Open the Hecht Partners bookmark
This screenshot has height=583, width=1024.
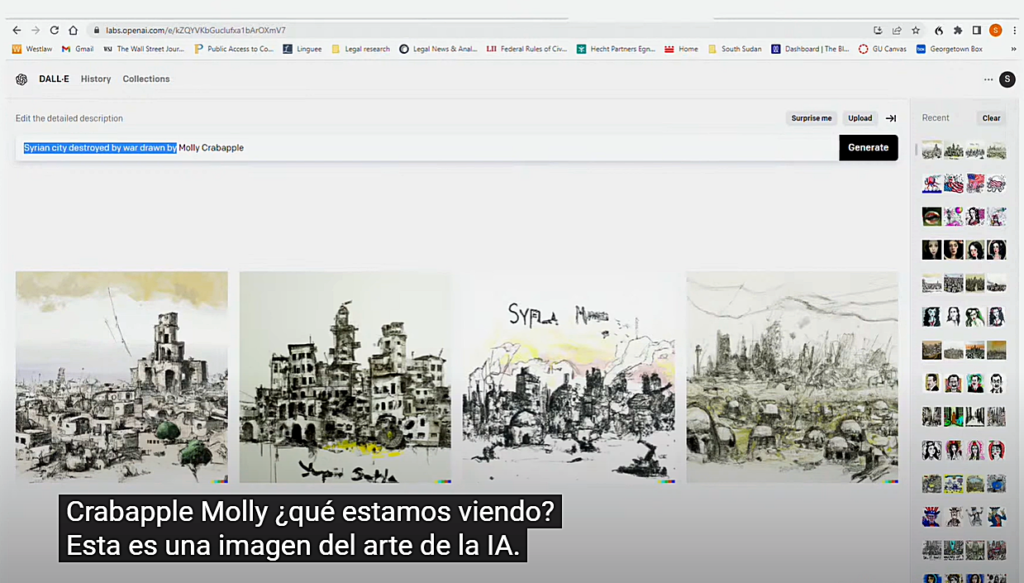[616, 49]
